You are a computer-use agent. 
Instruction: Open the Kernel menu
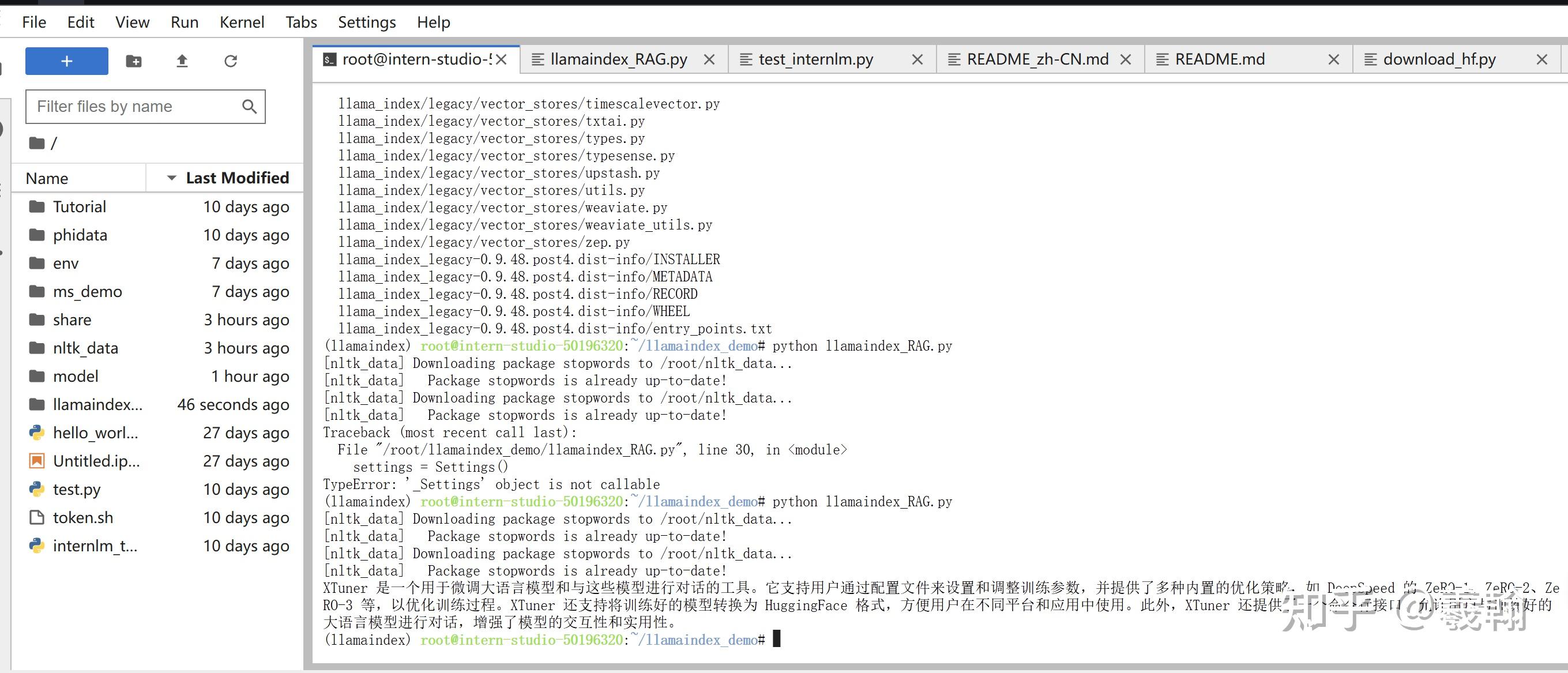[x=242, y=22]
